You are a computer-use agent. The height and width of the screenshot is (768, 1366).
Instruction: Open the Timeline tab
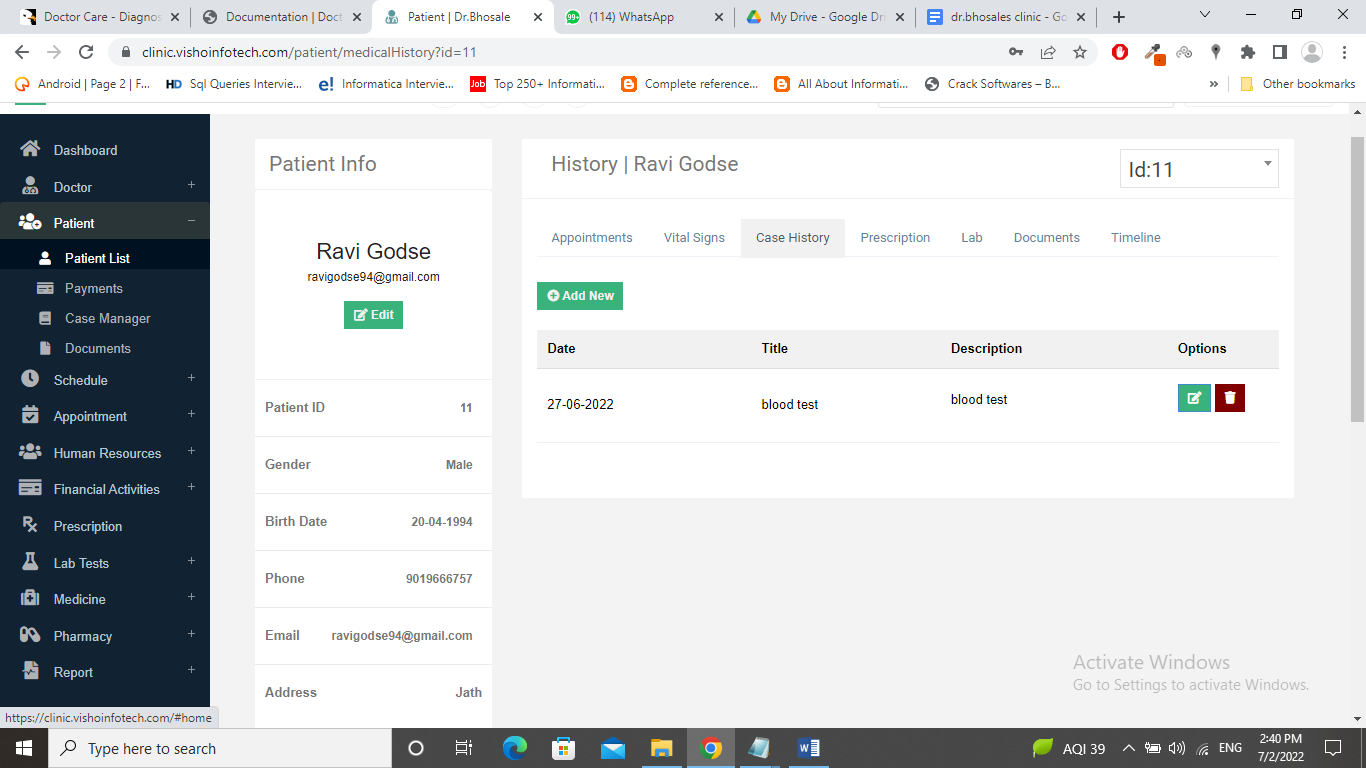pyautogui.click(x=1135, y=238)
